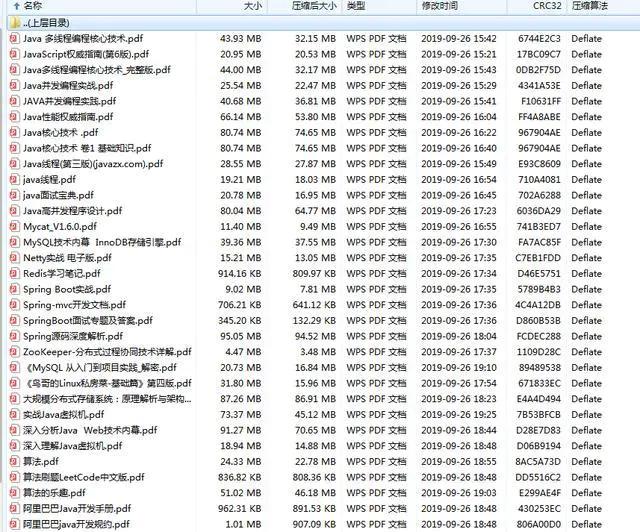The image size is (640, 532).
Task: Click PDF icon beside Netty实战 电子版.pdf
Action: [14, 258]
